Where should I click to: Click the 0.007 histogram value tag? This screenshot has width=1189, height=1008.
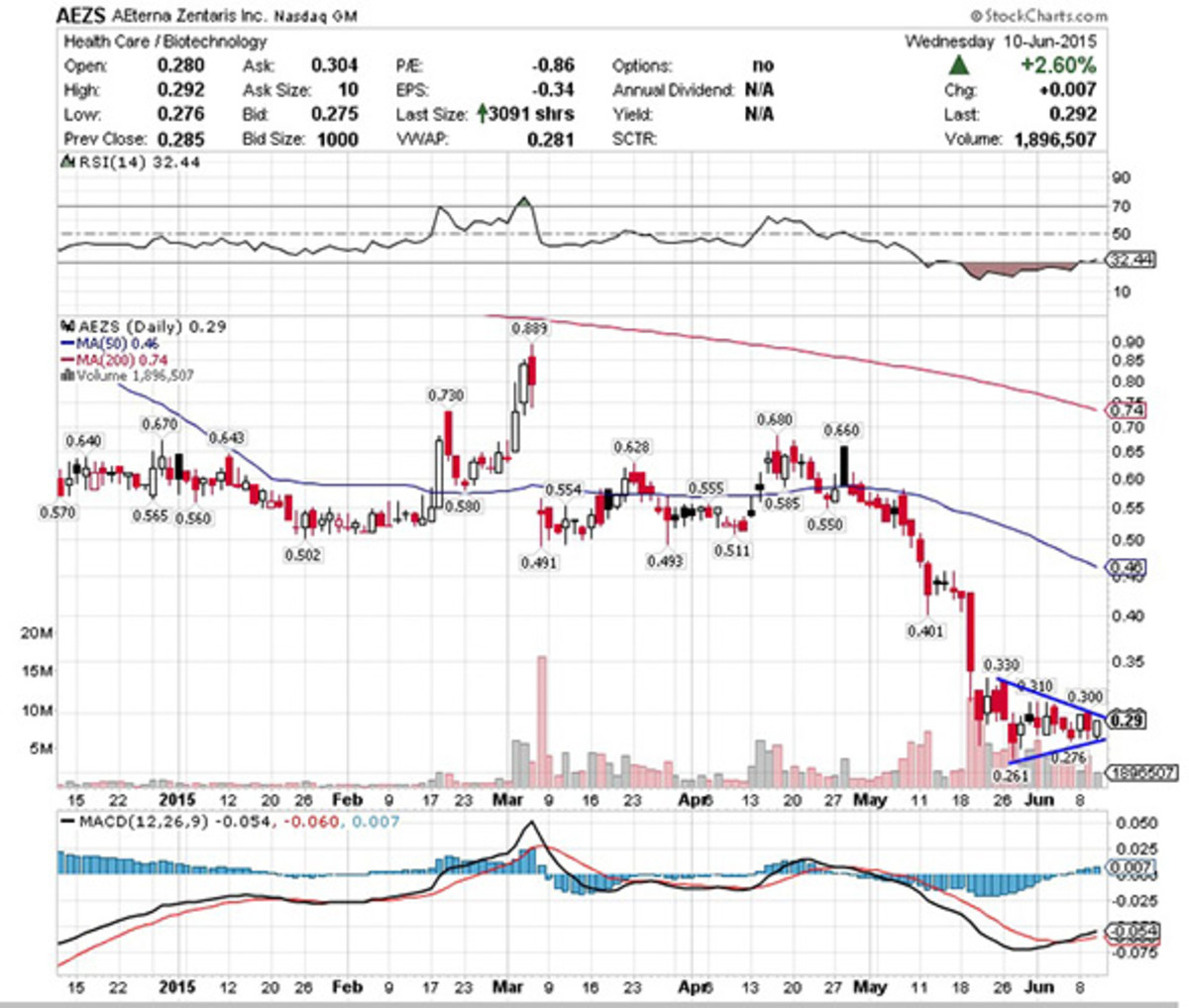1129,868
